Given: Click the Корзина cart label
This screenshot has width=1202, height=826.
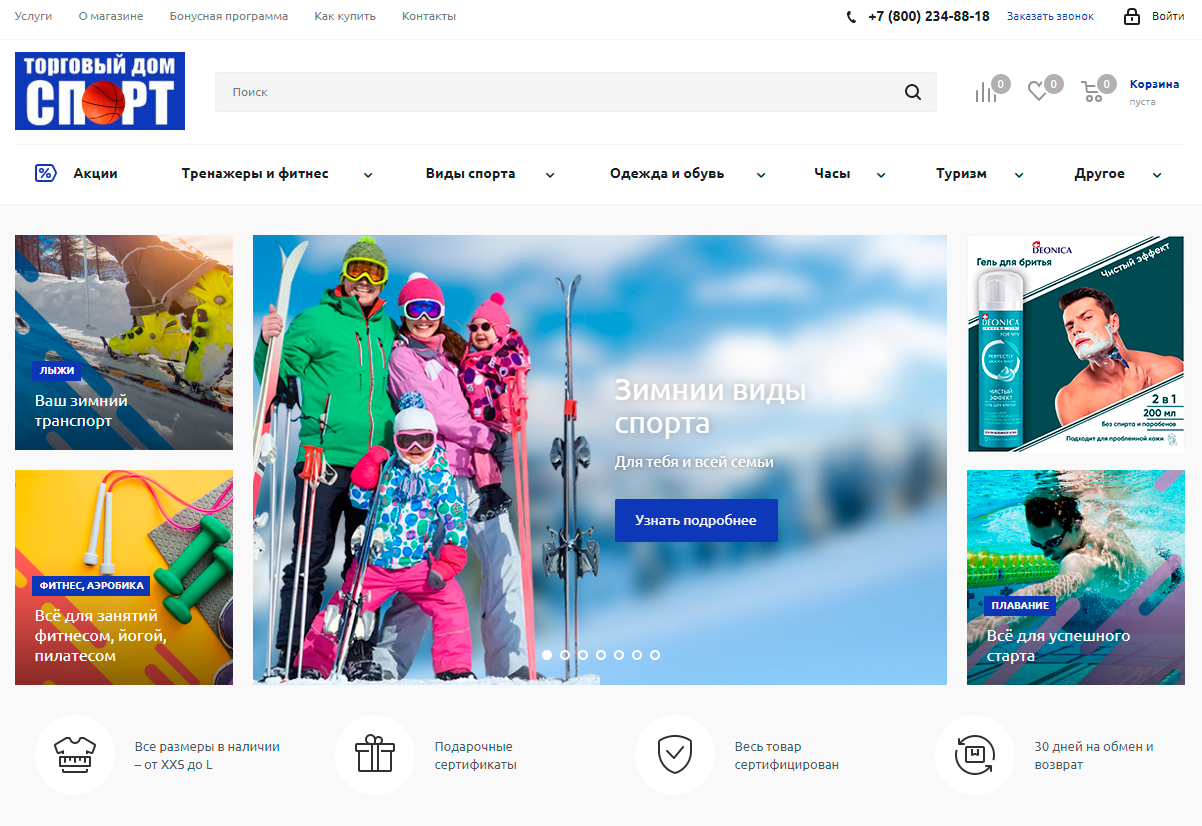Looking at the screenshot, I should click(x=1154, y=84).
